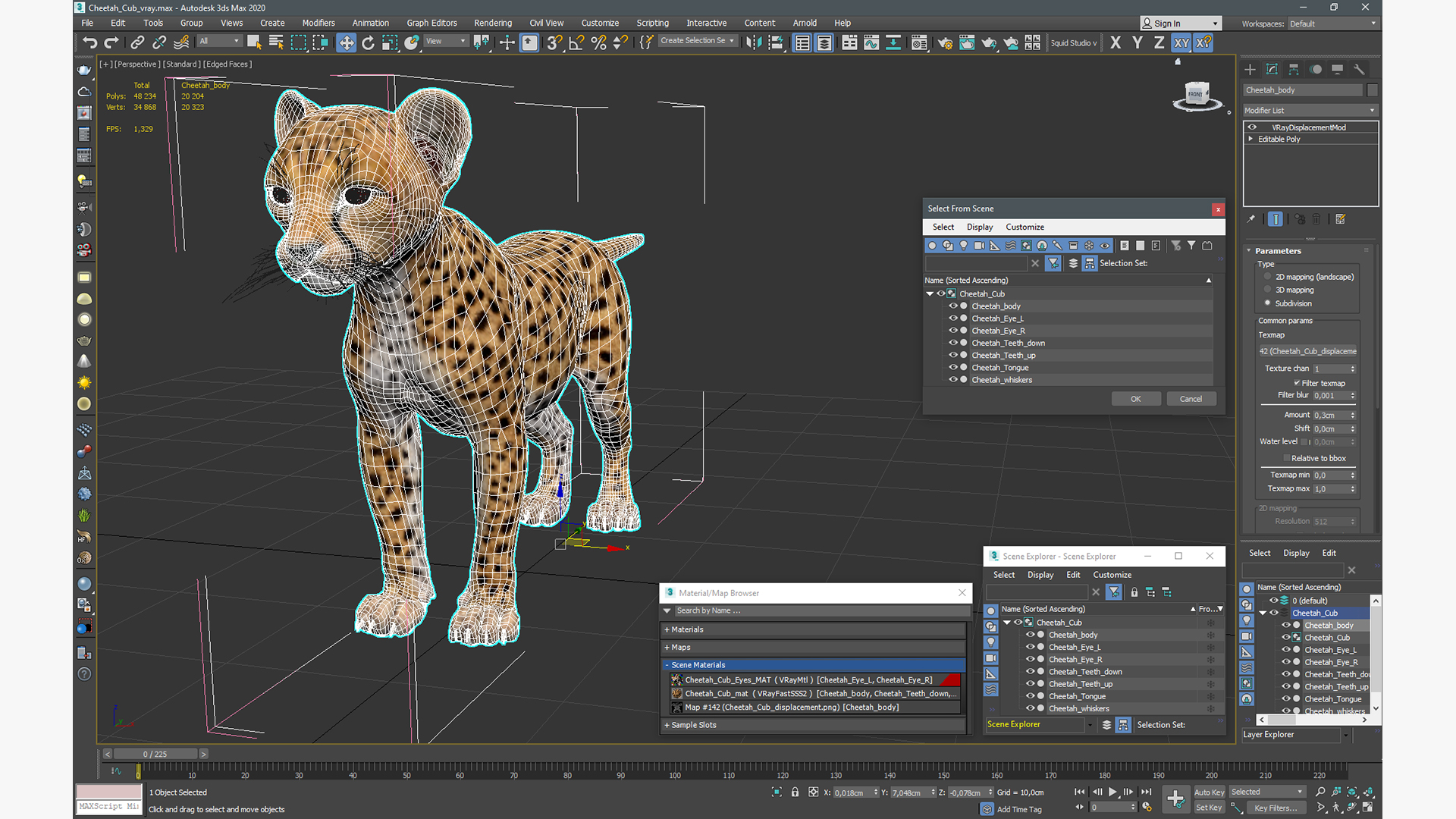1456x819 pixels.
Task: Toggle Cheetah_Eye_L visibility in Layer Explorer
Action: (x=1286, y=650)
